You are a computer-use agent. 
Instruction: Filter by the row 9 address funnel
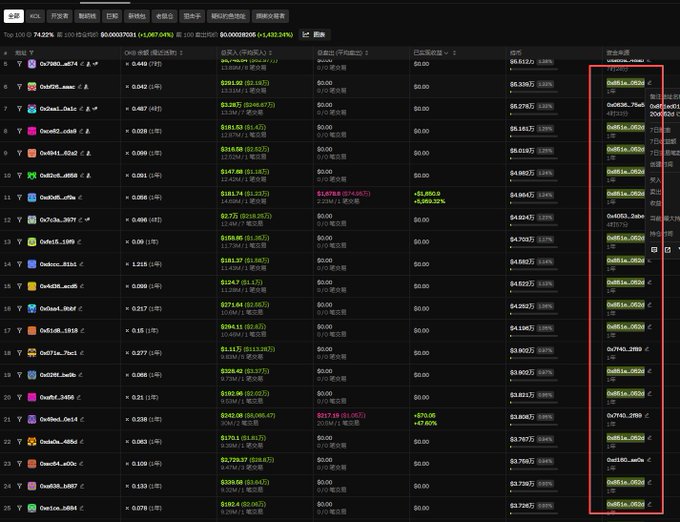19,153
